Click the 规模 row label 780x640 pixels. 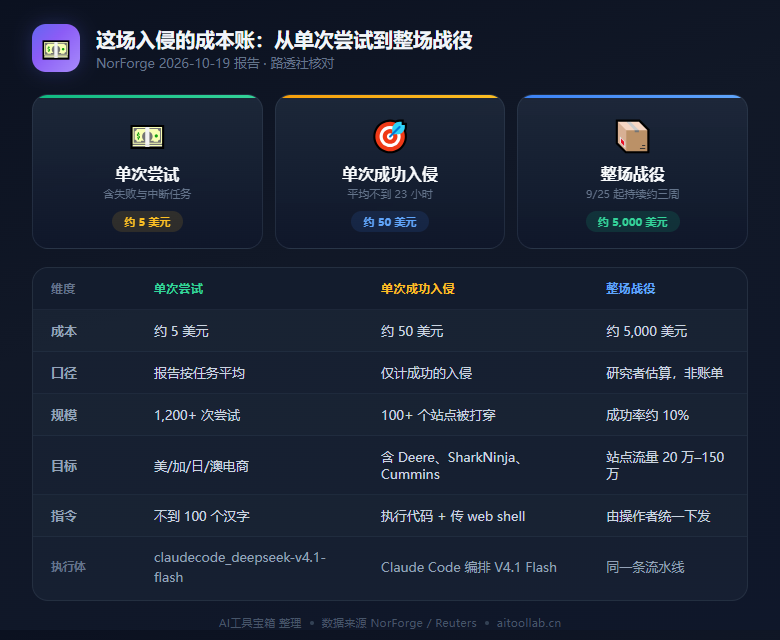click(x=64, y=415)
